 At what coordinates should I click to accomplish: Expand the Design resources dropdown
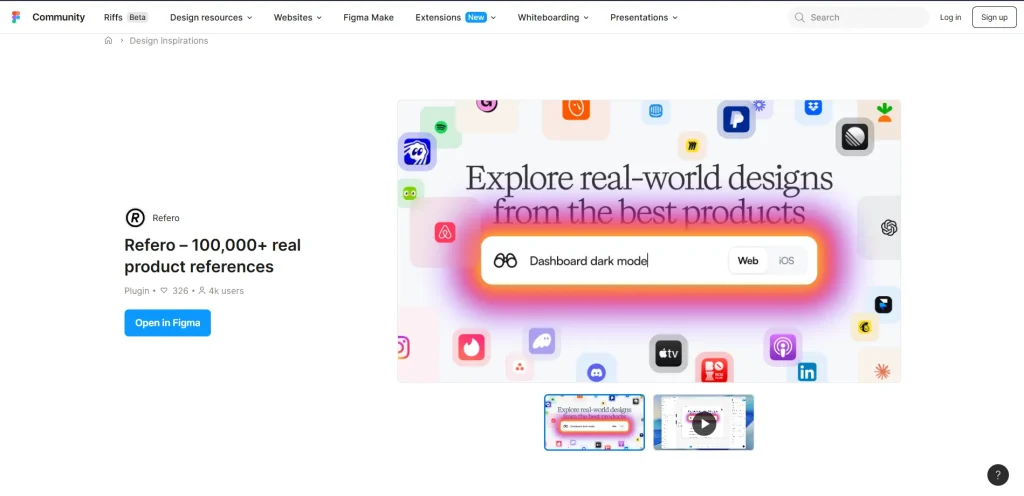coord(211,18)
